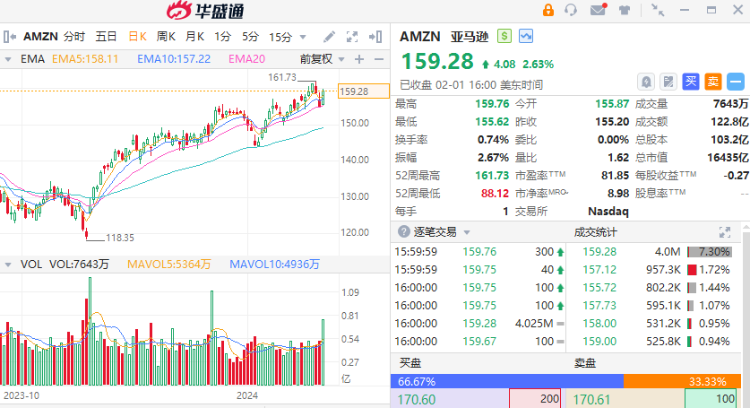Set a price alert with bell icon
This screenshot has height=408, width=750.
646,82
